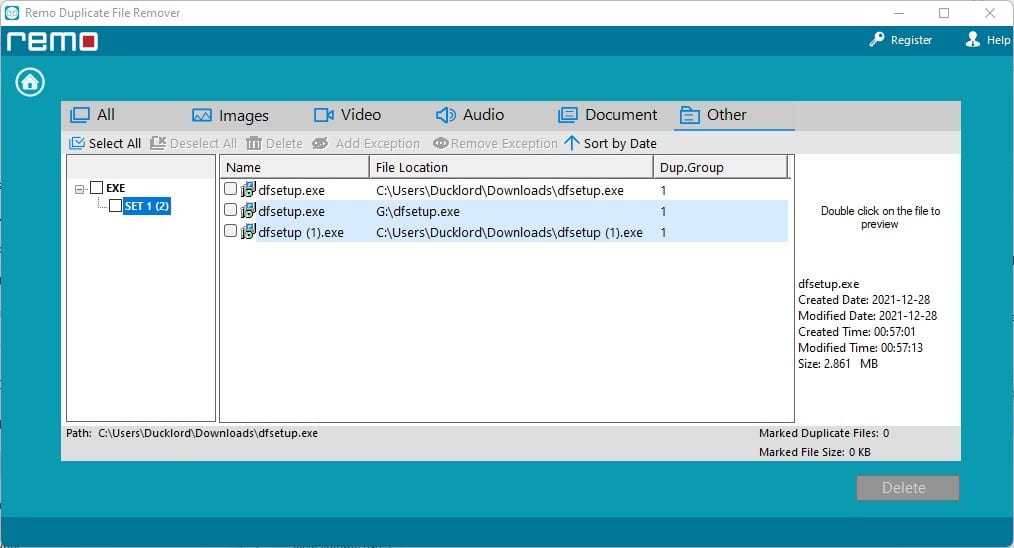
Task: Select the EXE tree label
Action: (x=115, y=188)
